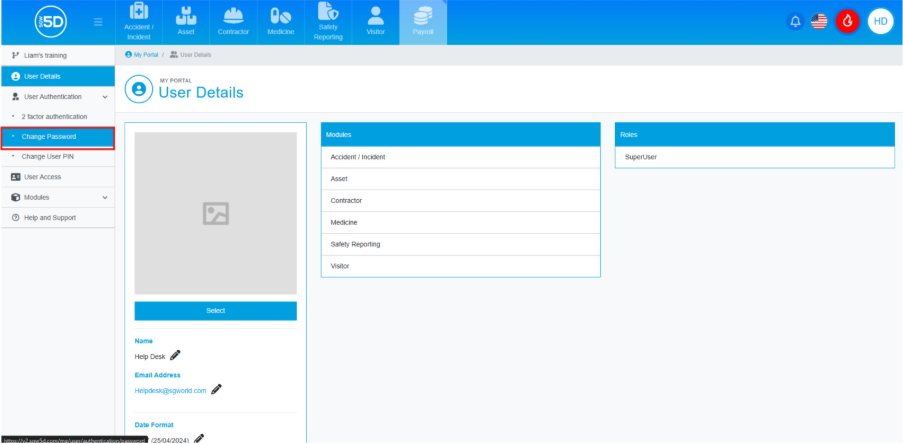903x444 pixels.
Task: Select Liam's training in the sidebar
Action: (58, 55)
